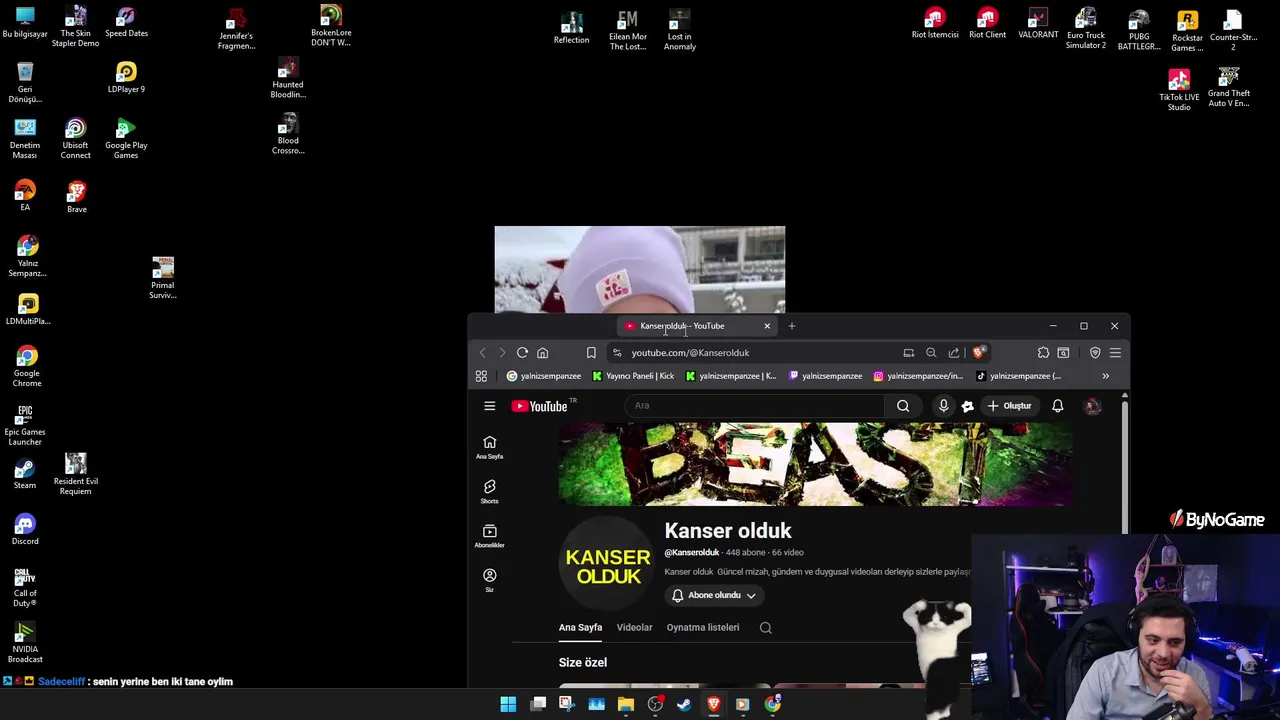
Task: Open Windows Start menu
Action: click(x=508, y=704)
